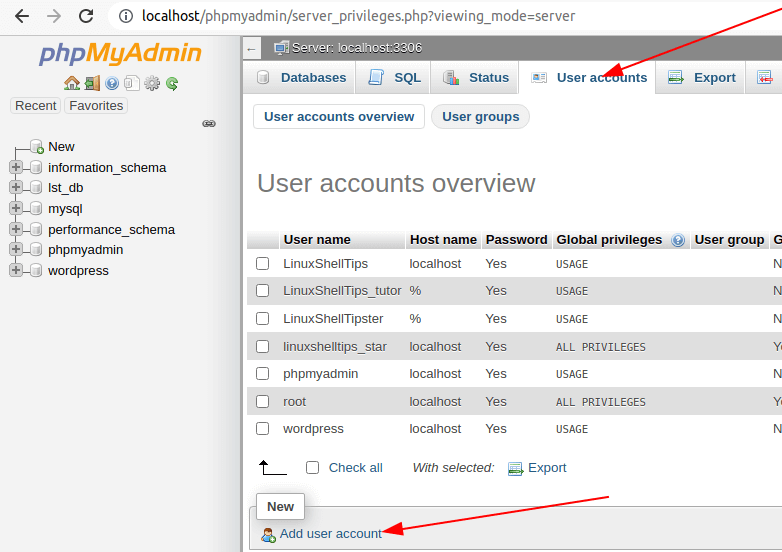This screenshot has width=782, height=552.
Task: Open MySQL documentation pages icon
Action: [x=132, y=83]
